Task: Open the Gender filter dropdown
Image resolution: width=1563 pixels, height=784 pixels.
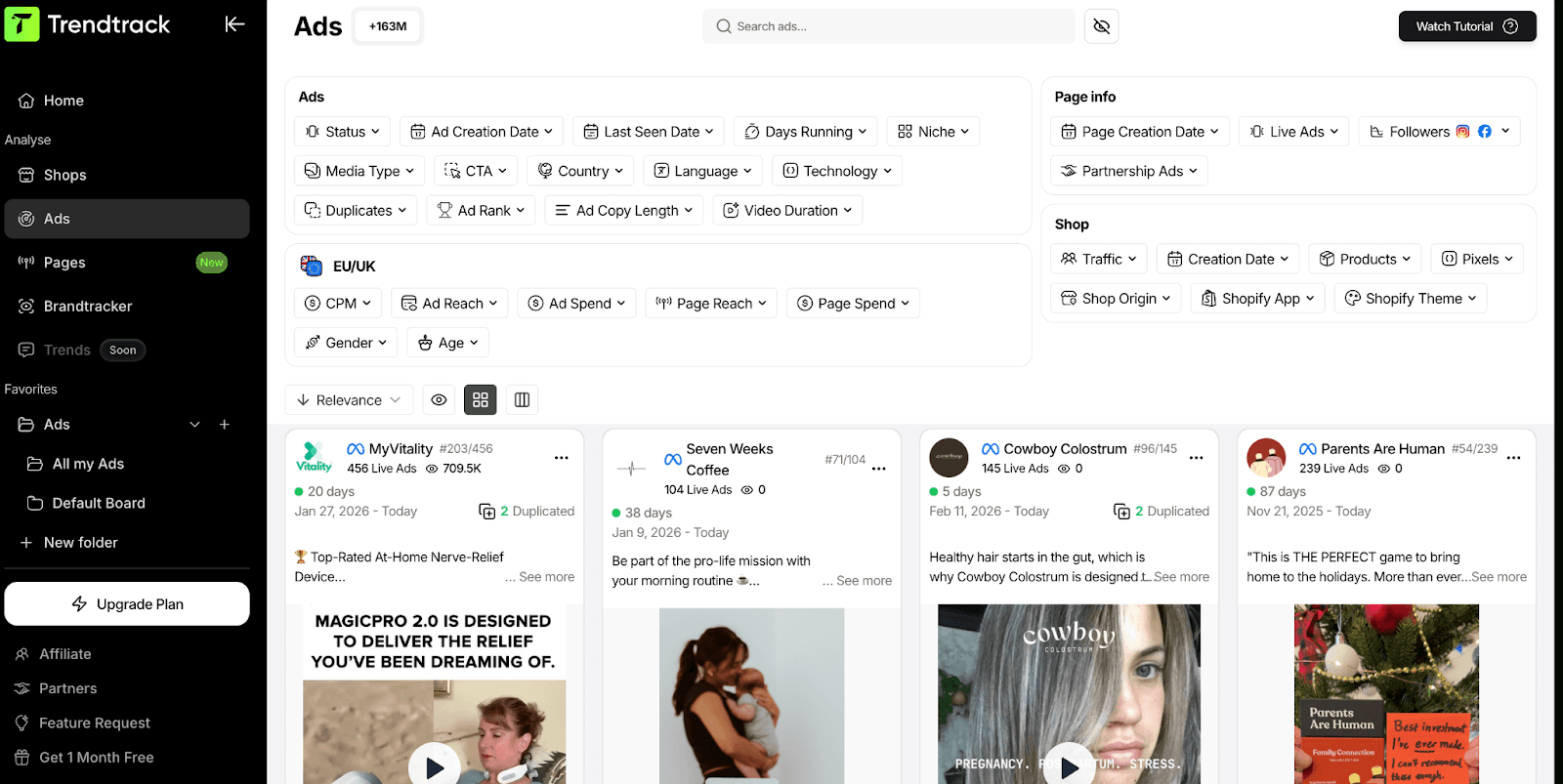Action: (x=346, y=343)
